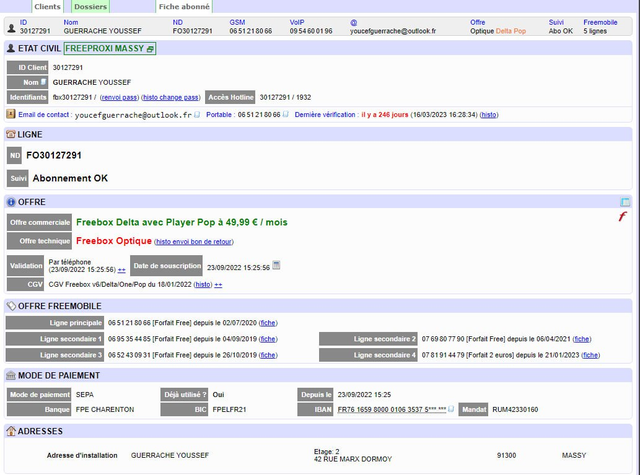Open histo envoi bon de retour link
Screen dimensions: 640x475
(x=194, y=242)
